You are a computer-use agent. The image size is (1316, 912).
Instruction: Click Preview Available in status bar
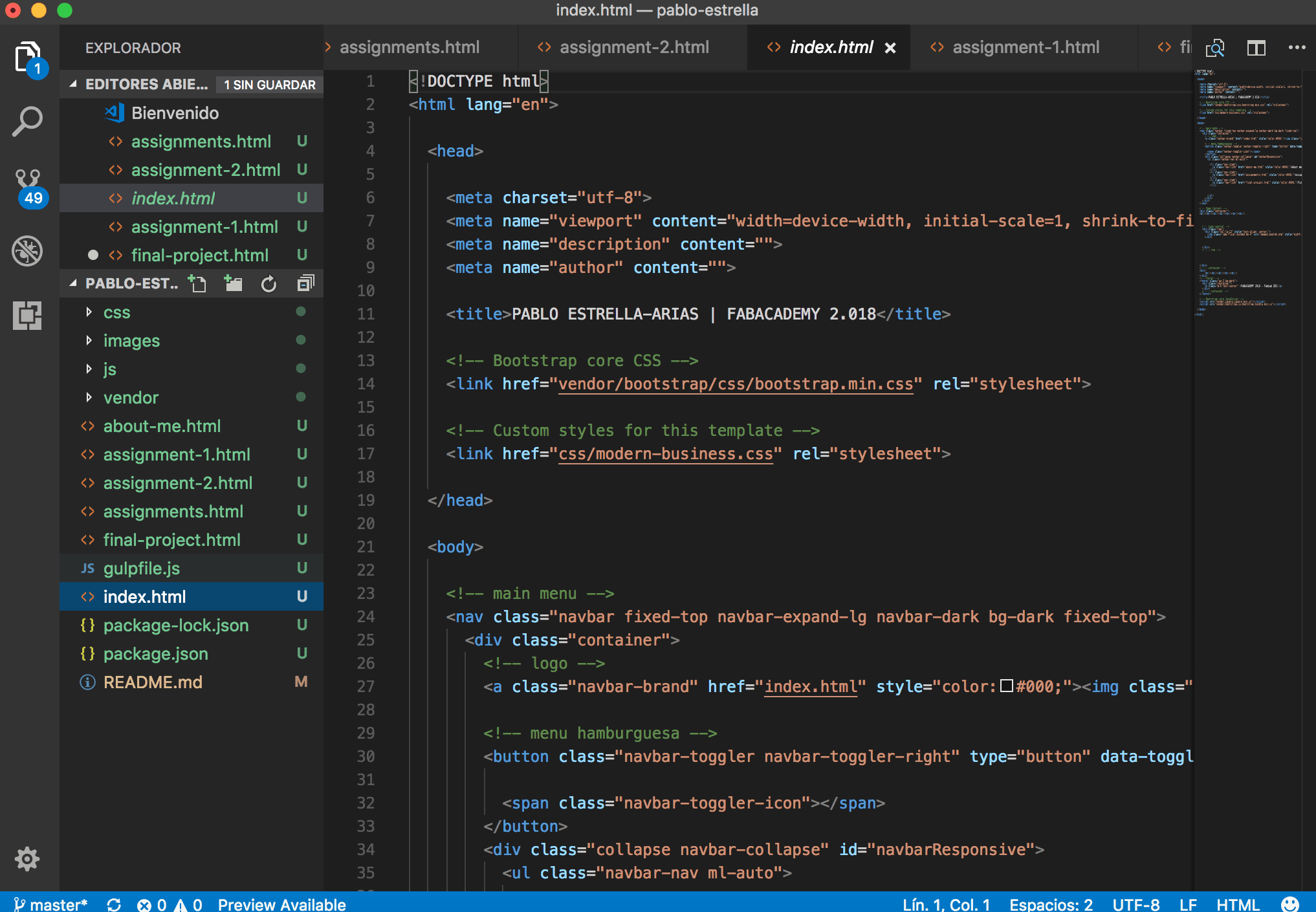281,904
